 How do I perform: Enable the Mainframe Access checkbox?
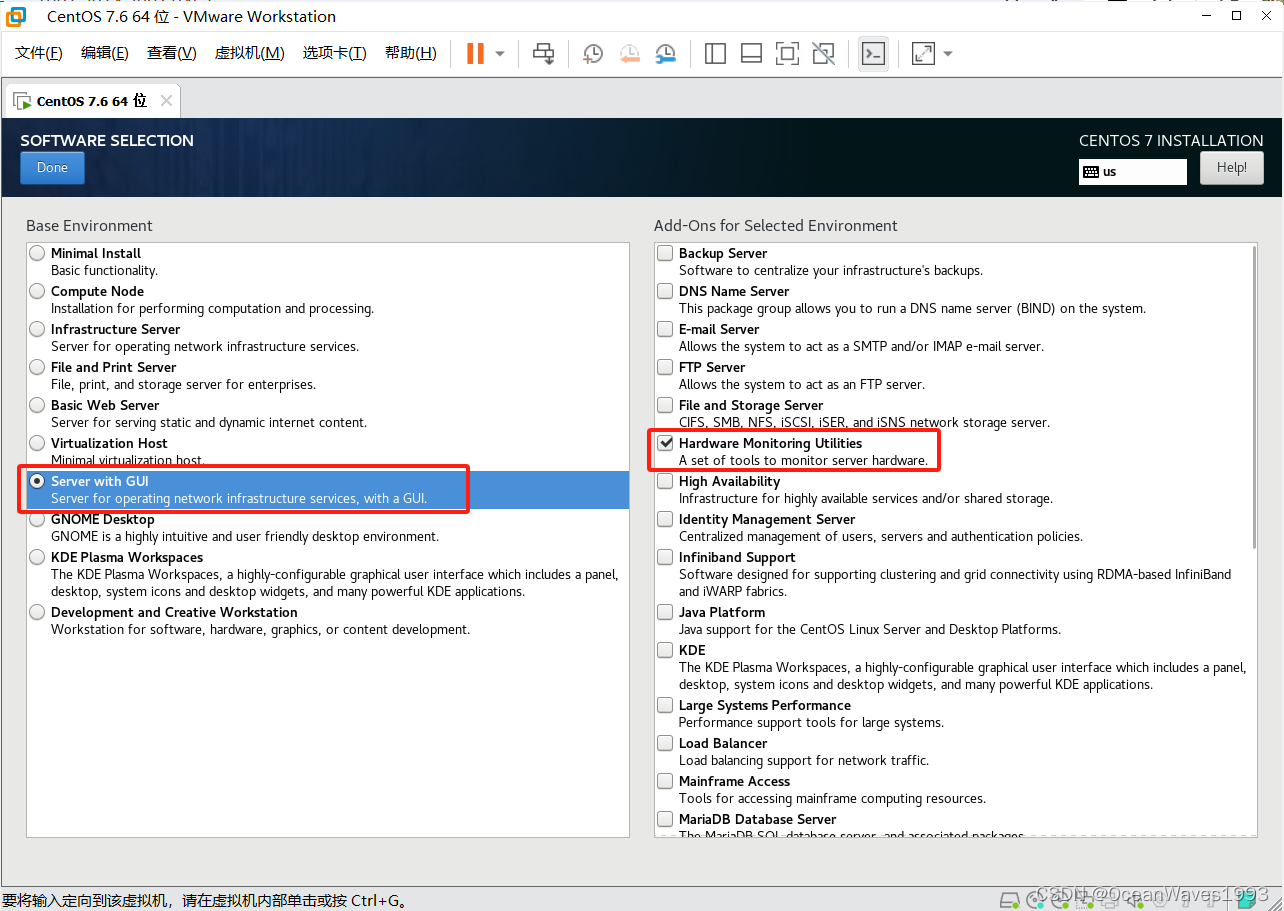tap(665, 781)
